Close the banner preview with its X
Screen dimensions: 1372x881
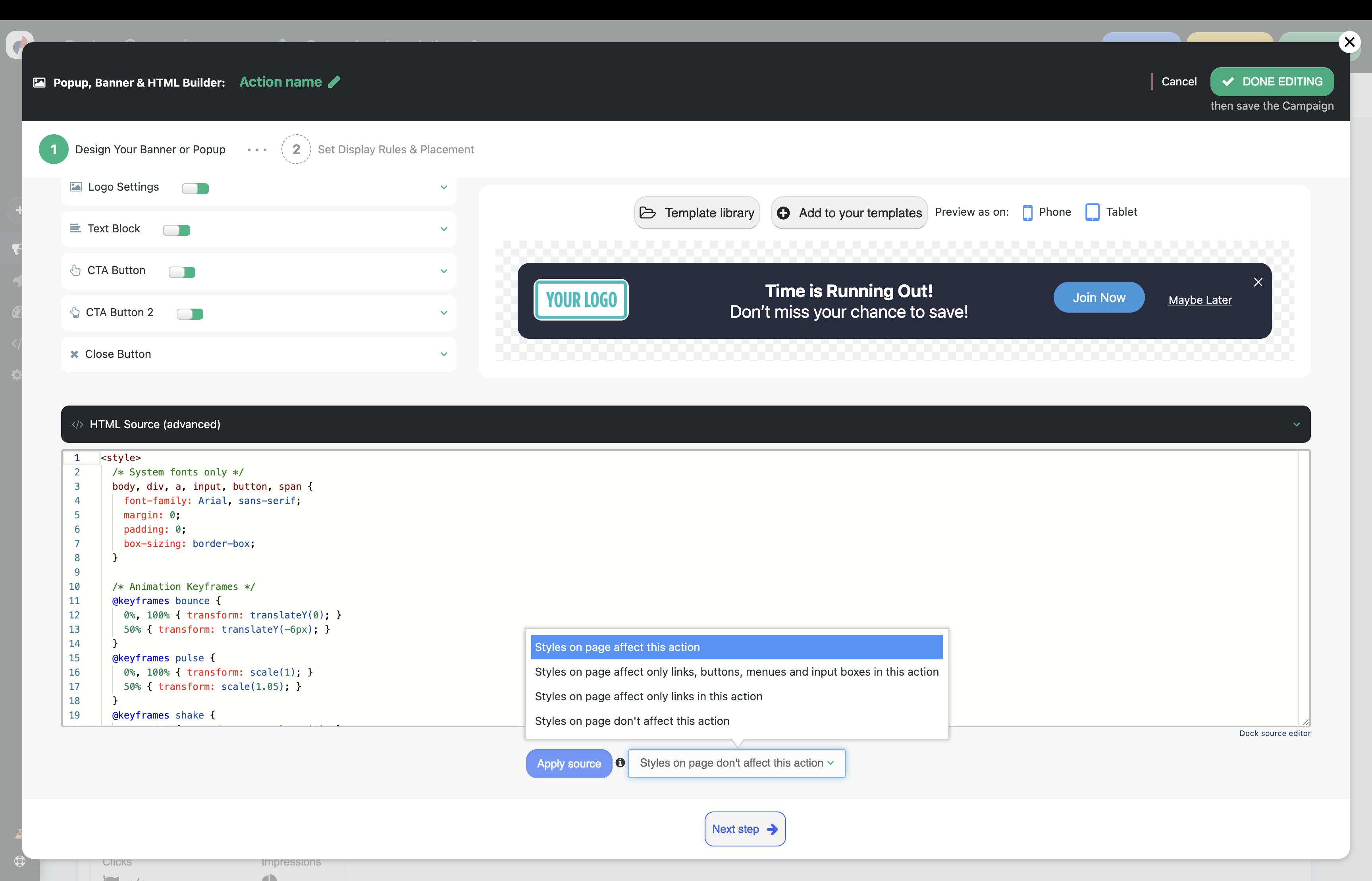[x=1258, y=282]
